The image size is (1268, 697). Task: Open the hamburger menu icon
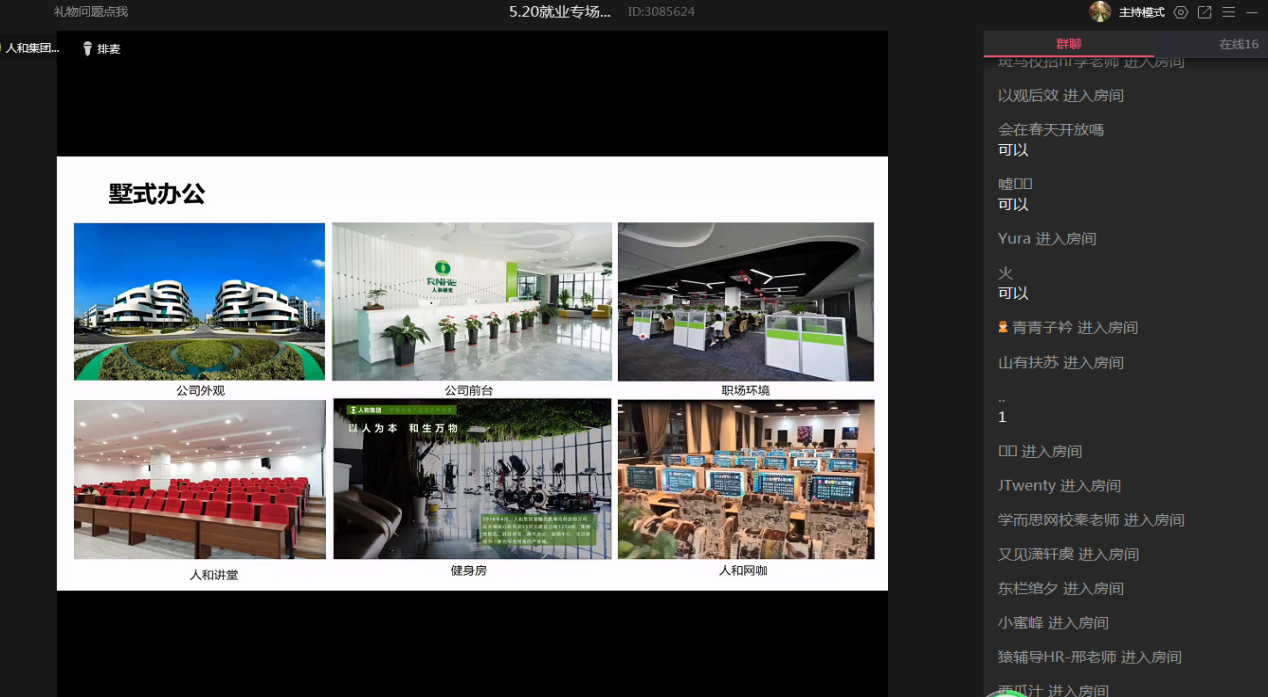pyautogui.click(x=1228, y=12)
